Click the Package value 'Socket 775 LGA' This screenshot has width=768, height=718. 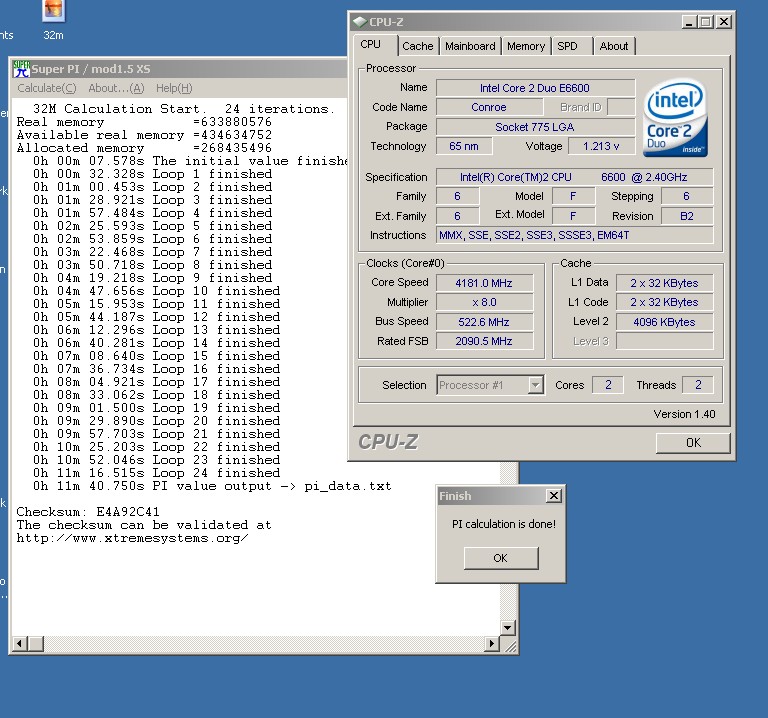(x=535, y=127)
